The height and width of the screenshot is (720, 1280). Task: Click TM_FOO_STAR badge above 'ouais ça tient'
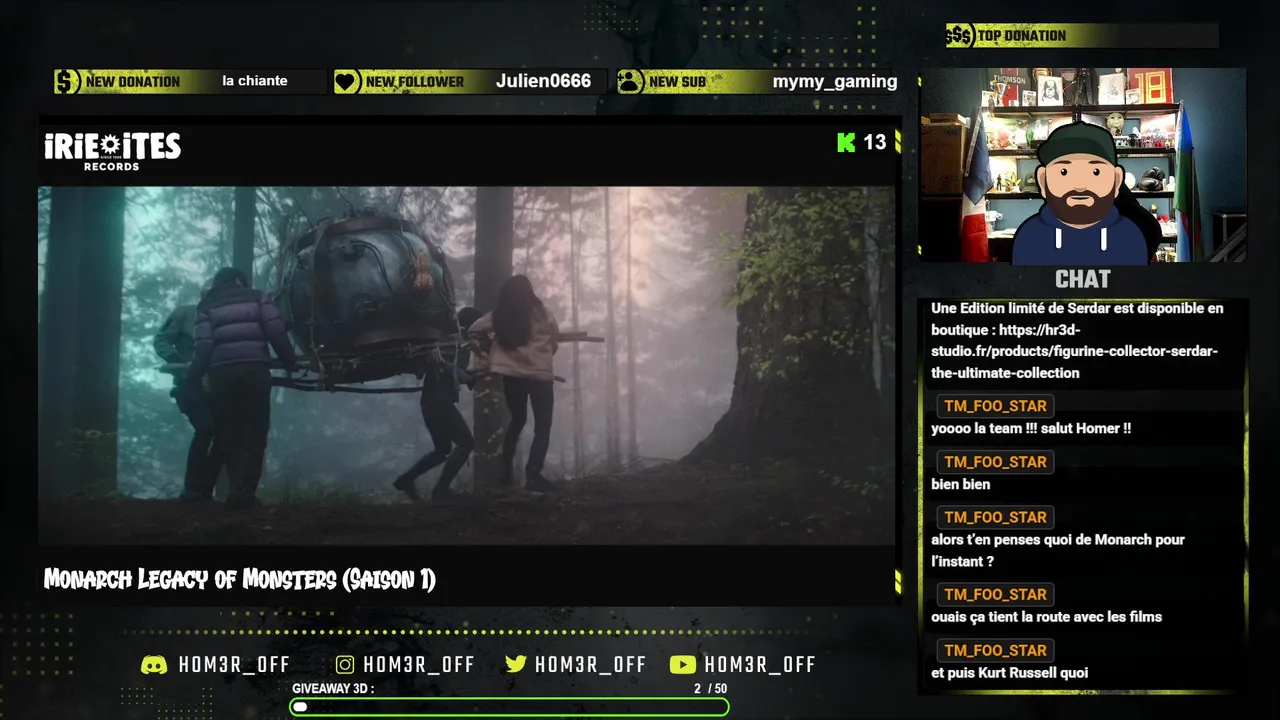995,594
